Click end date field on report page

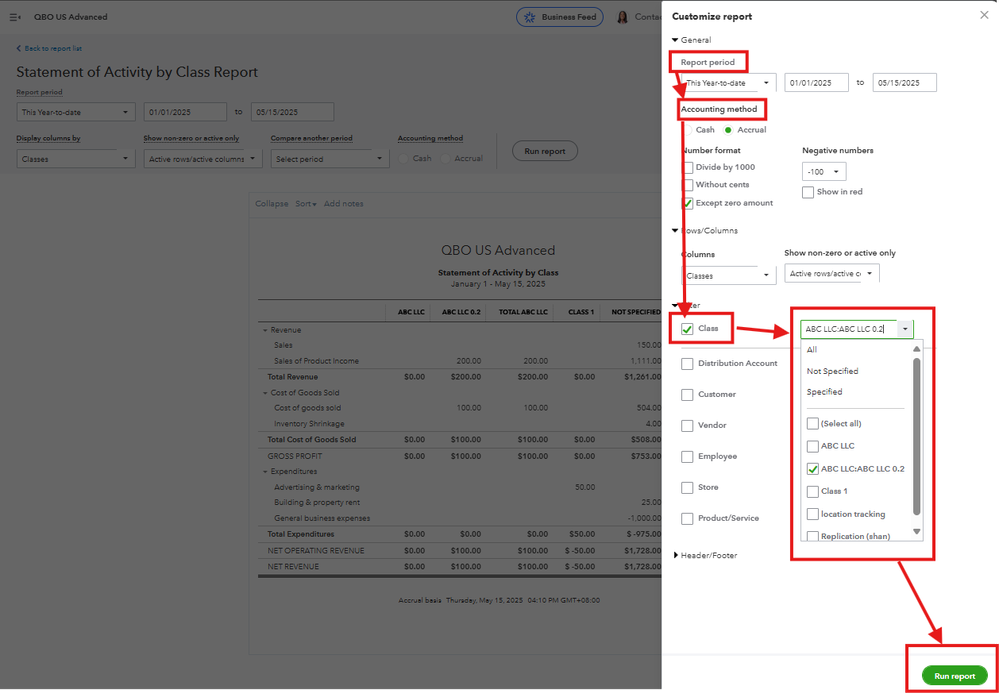292,112
